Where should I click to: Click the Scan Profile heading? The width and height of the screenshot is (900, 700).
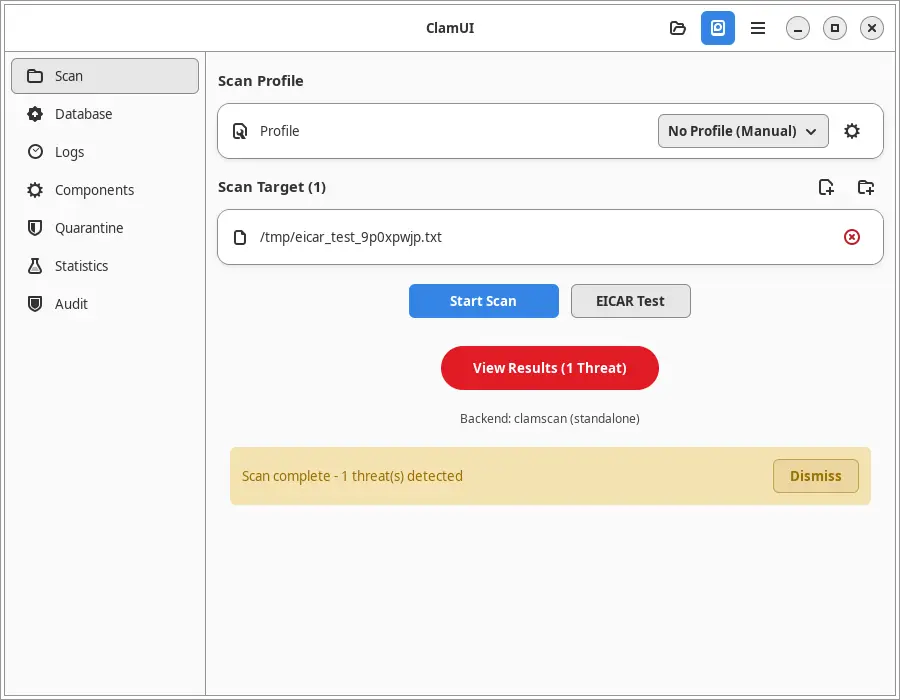point(261,81)
